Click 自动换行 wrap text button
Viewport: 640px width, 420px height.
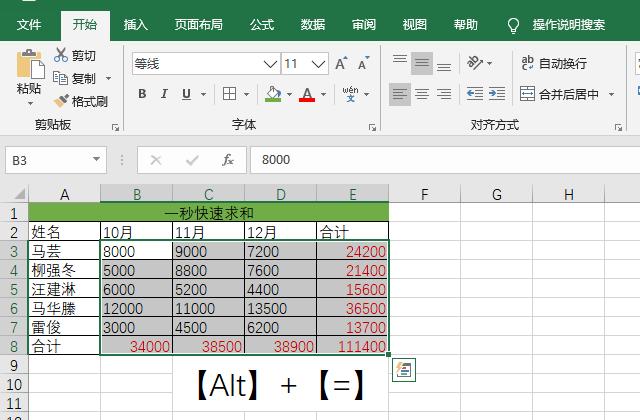click(x=554, y=63)
